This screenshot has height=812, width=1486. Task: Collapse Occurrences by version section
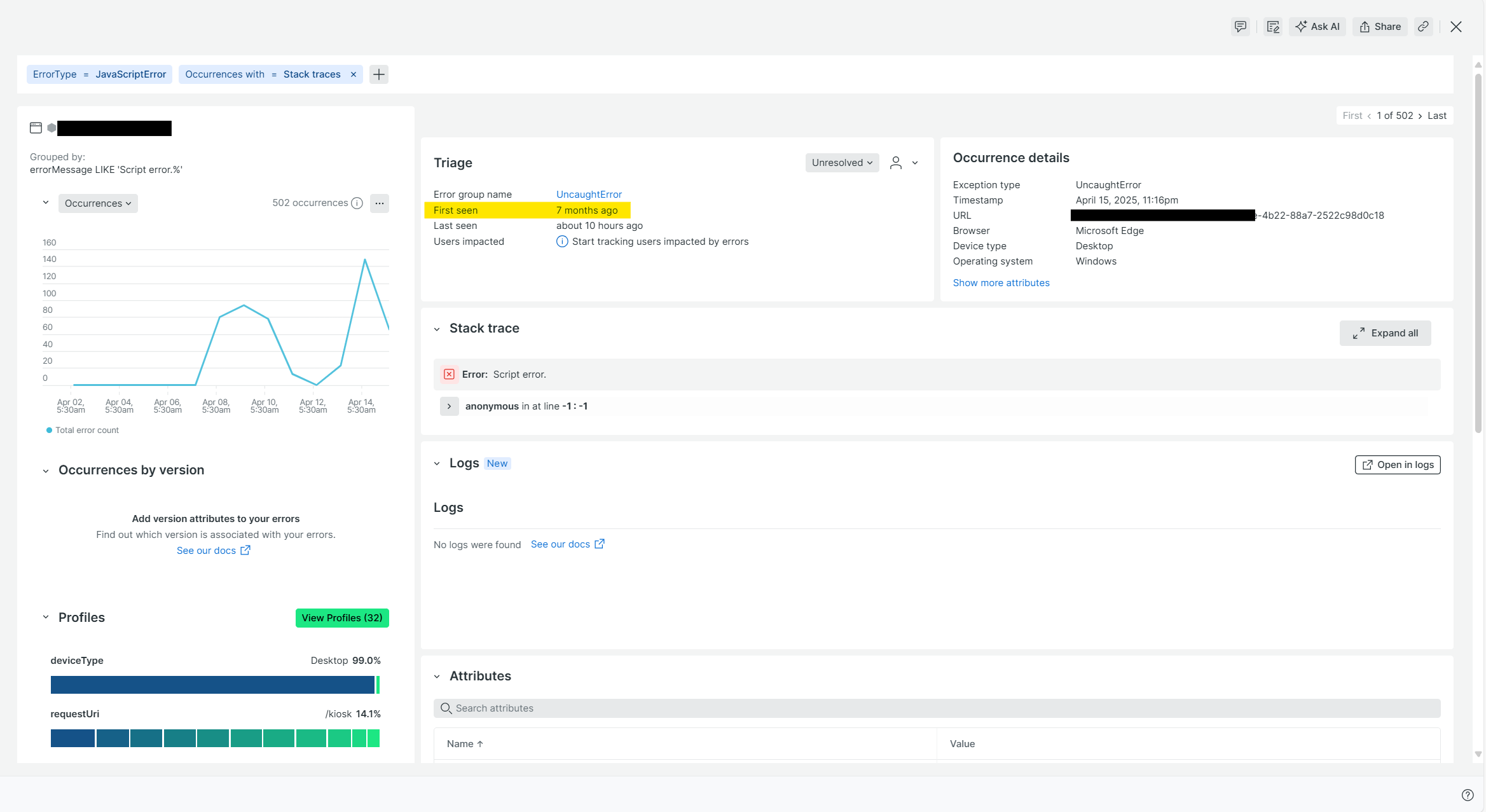[46, 471]
